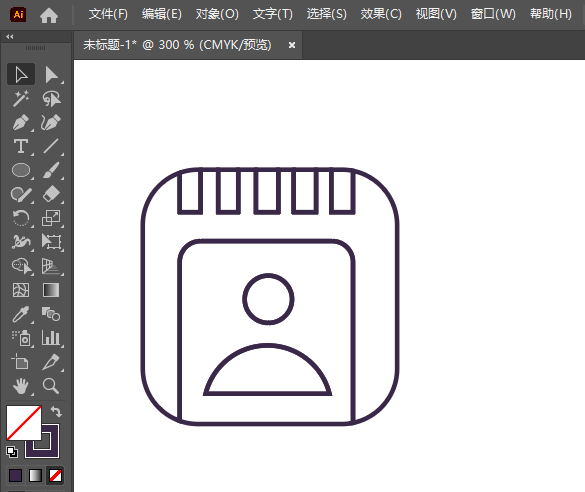Viewport: 585px width, 492px height.
Task: Go to the Home screen
Action: [49, 15]
